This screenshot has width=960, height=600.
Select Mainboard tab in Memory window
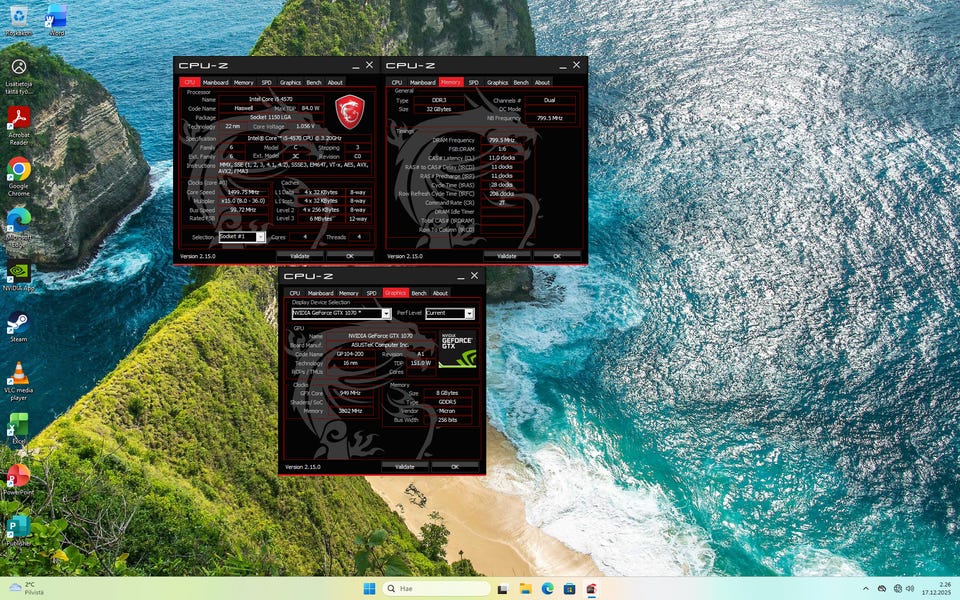click(x=422, y=82)
